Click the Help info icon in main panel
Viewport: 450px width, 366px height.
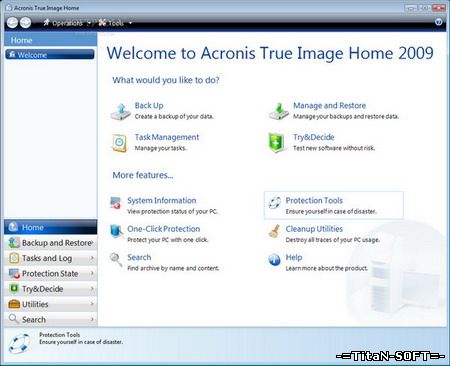coord(274,260)
